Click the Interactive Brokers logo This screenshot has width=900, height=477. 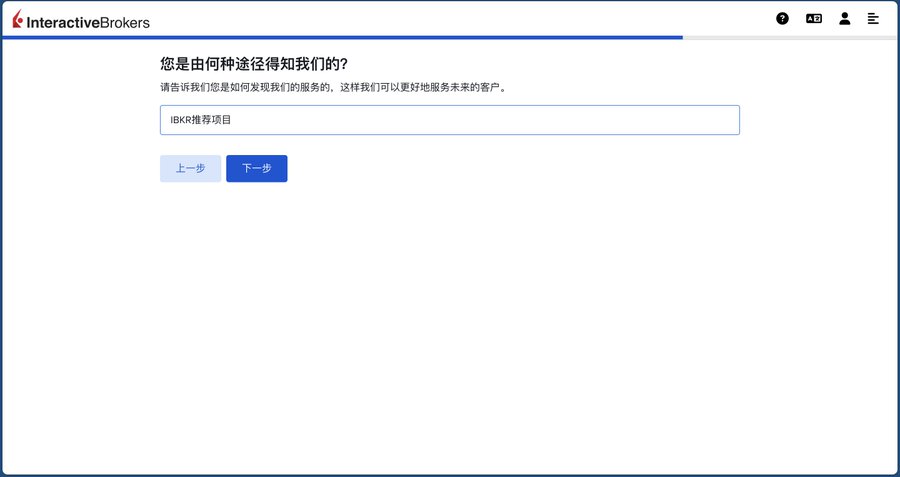(x=81, y=20)
